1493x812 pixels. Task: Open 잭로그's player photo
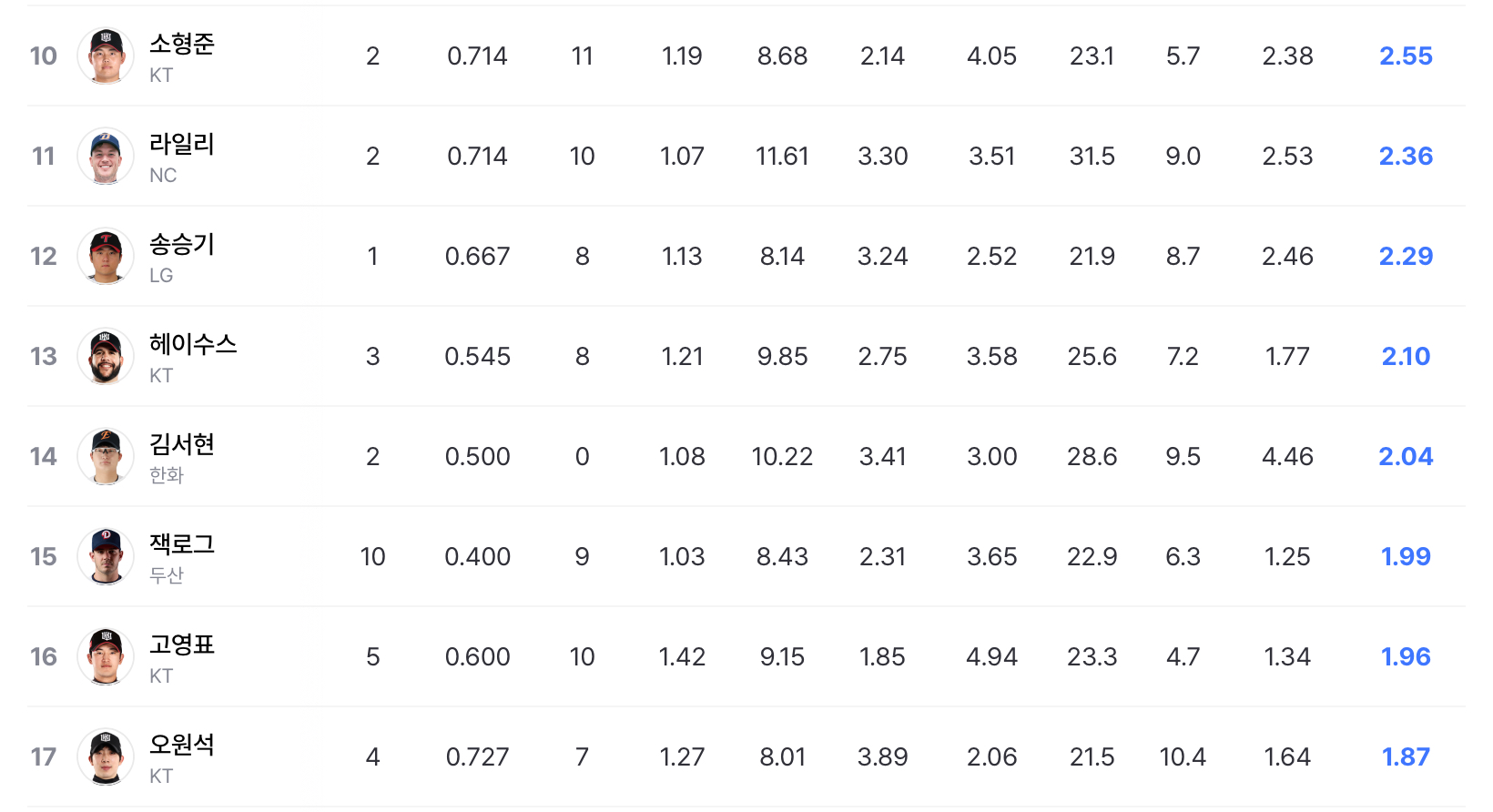[x=106, y=556]
